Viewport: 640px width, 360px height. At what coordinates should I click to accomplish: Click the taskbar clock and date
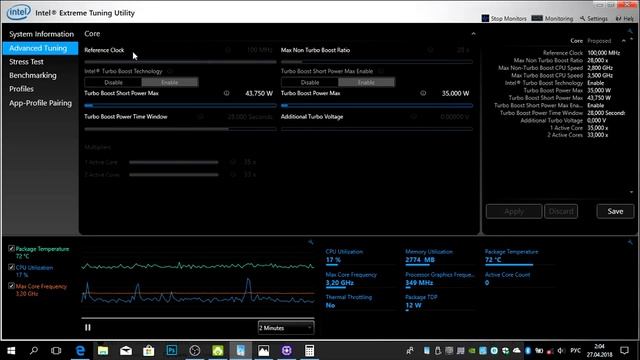pyautogui.click(x=599, y=351)
